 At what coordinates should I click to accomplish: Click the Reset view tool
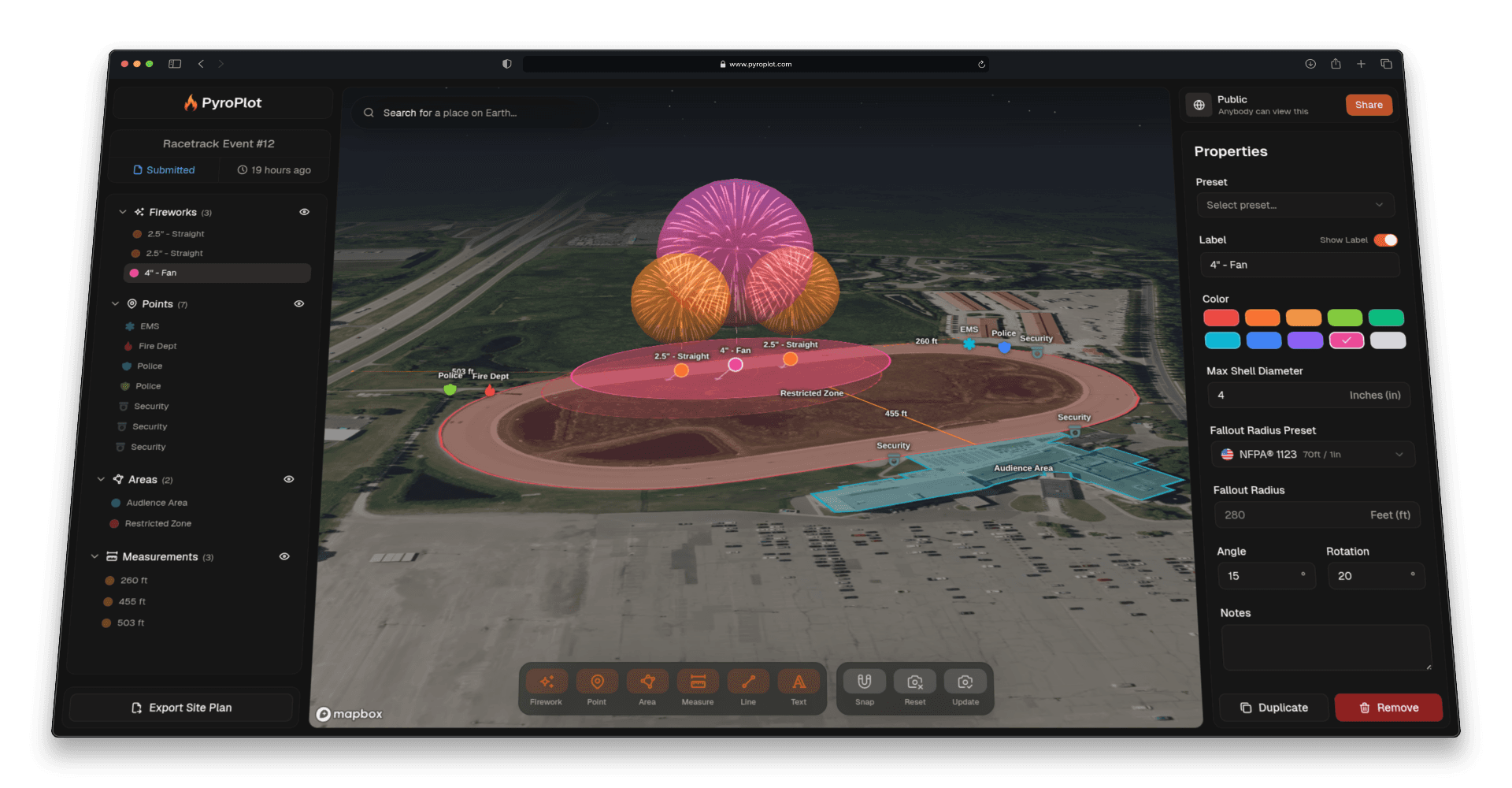[914, 683]
